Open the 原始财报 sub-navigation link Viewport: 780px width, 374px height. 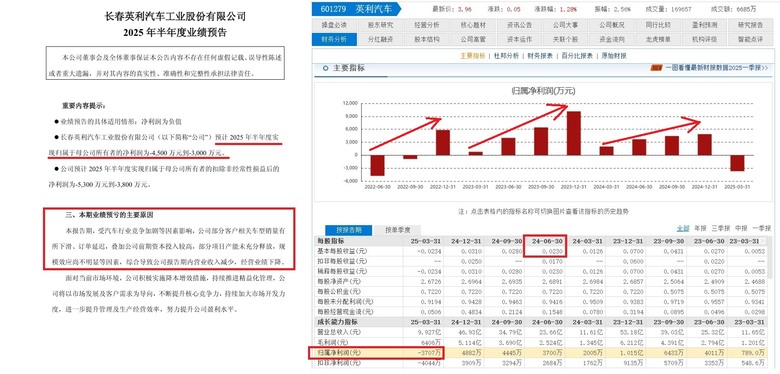point(614,56)
